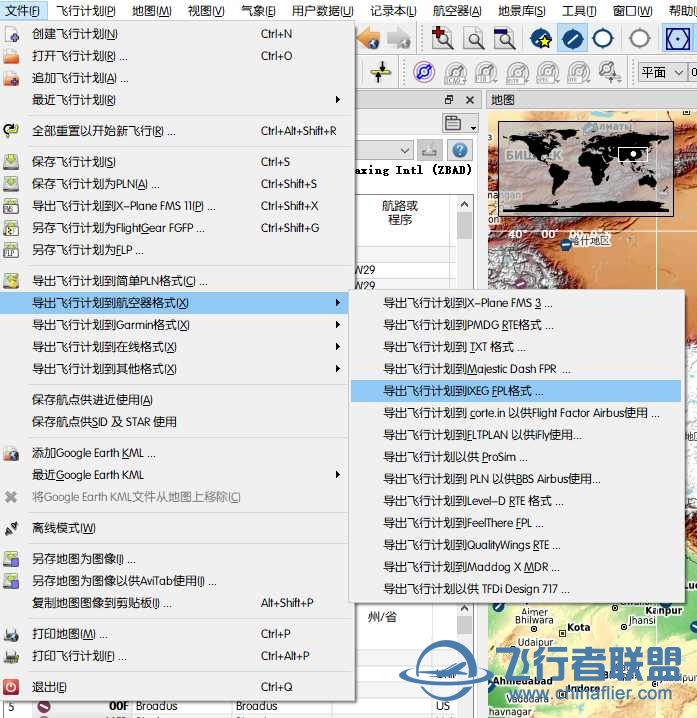Toggle the blue slashed-circle airports display

572,38
